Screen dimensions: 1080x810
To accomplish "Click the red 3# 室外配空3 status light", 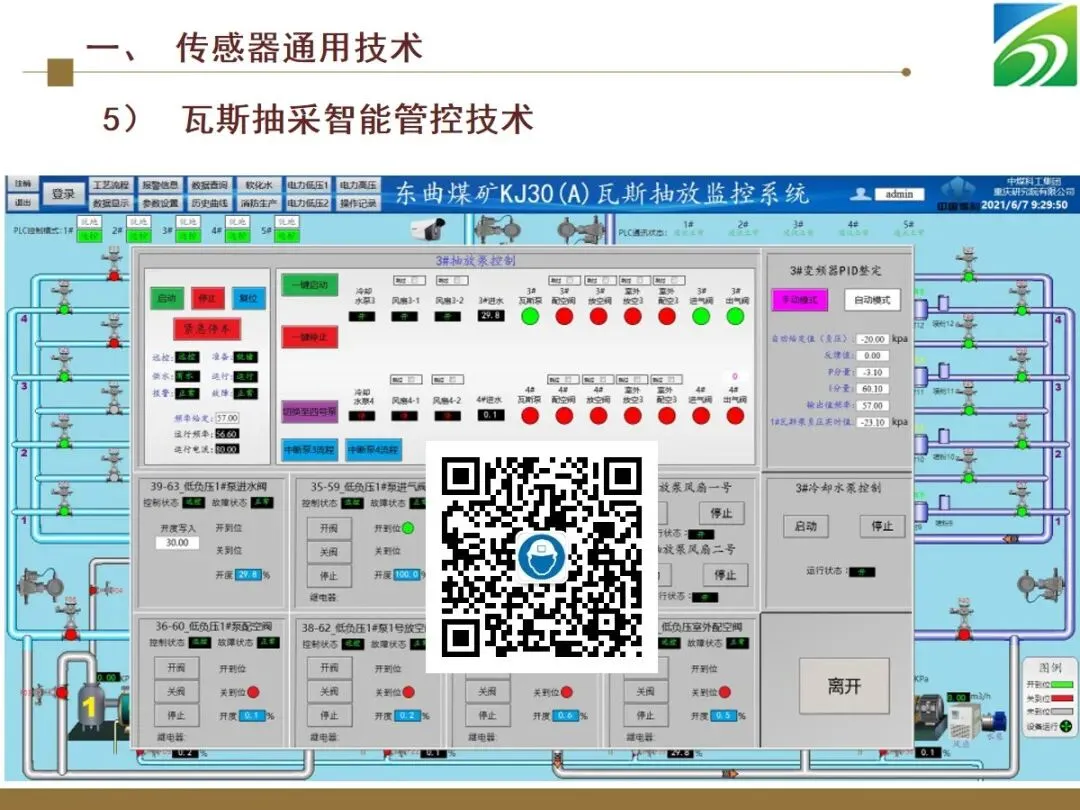I will point(667,316).
